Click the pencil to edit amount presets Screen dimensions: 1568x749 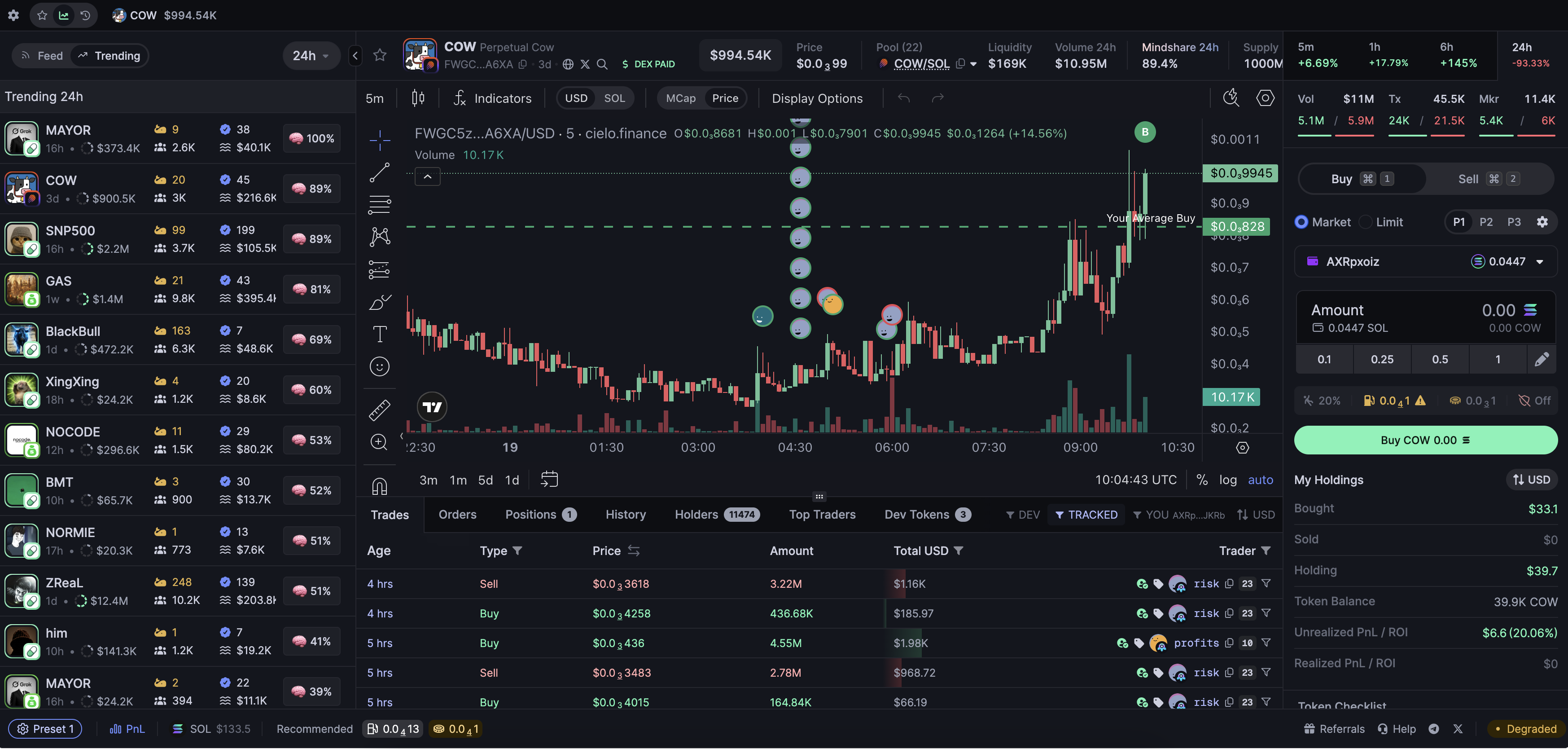[1541, 359]
